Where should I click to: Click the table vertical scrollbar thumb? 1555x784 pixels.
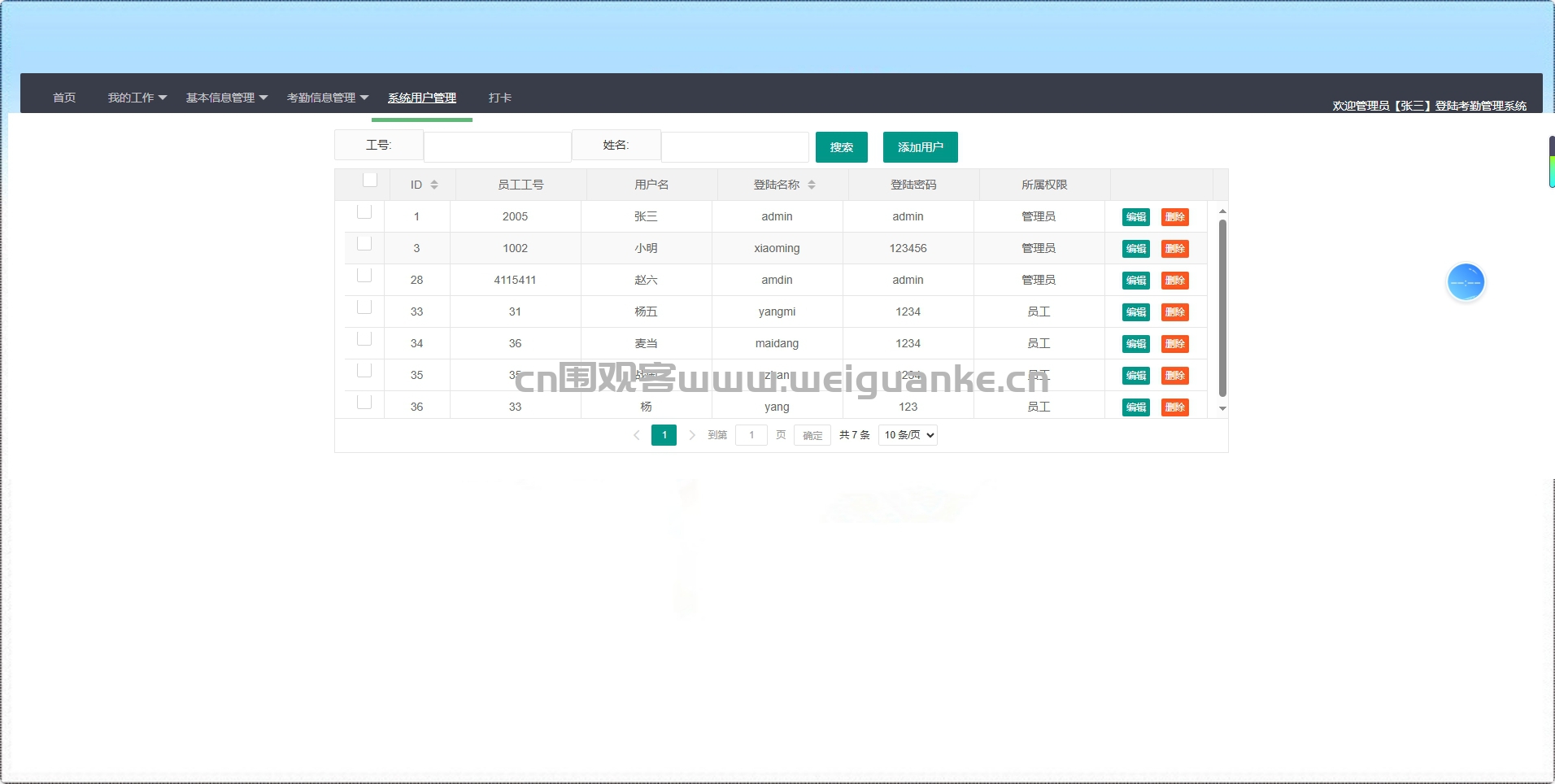(1222, 308)
